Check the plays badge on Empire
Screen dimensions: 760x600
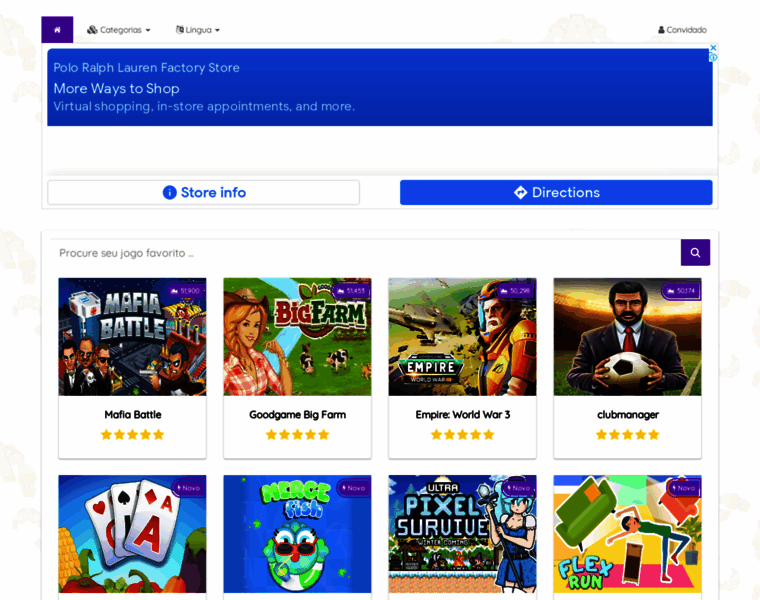[516, 291]
